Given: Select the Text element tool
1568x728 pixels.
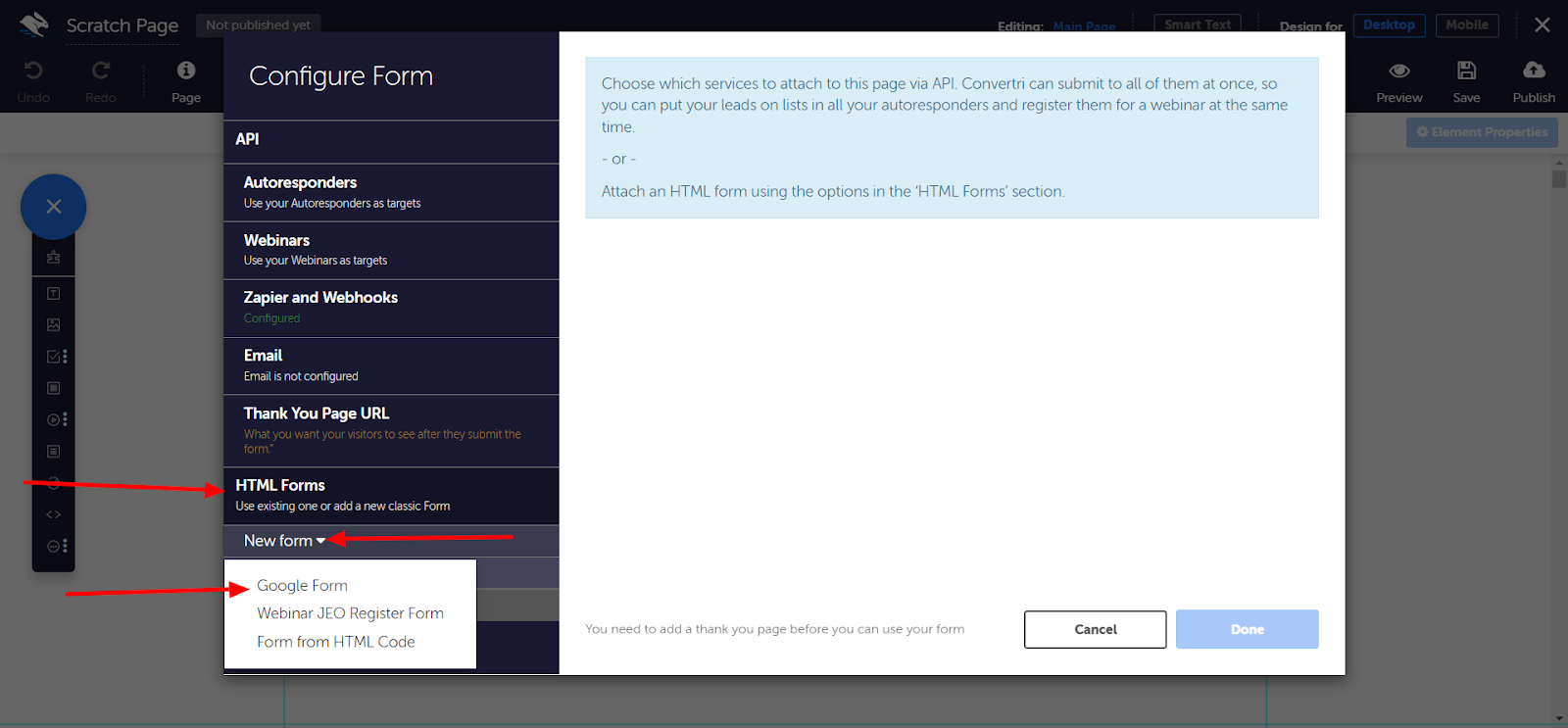Looking at the screenshot, I should tap(54, 293).
